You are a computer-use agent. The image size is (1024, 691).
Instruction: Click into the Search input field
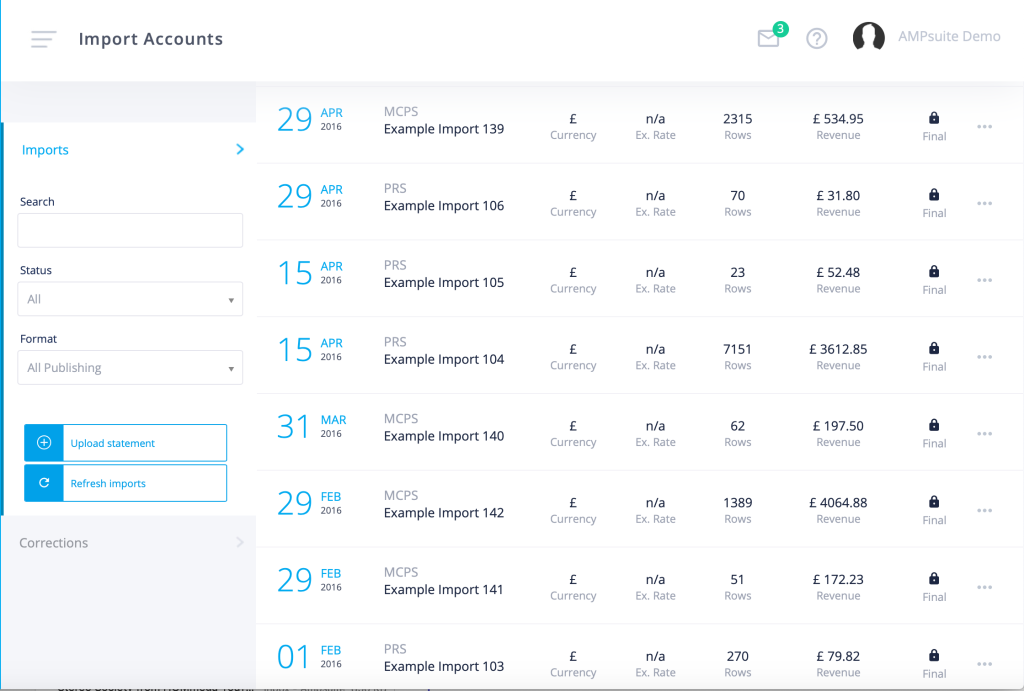click(130, 231)
